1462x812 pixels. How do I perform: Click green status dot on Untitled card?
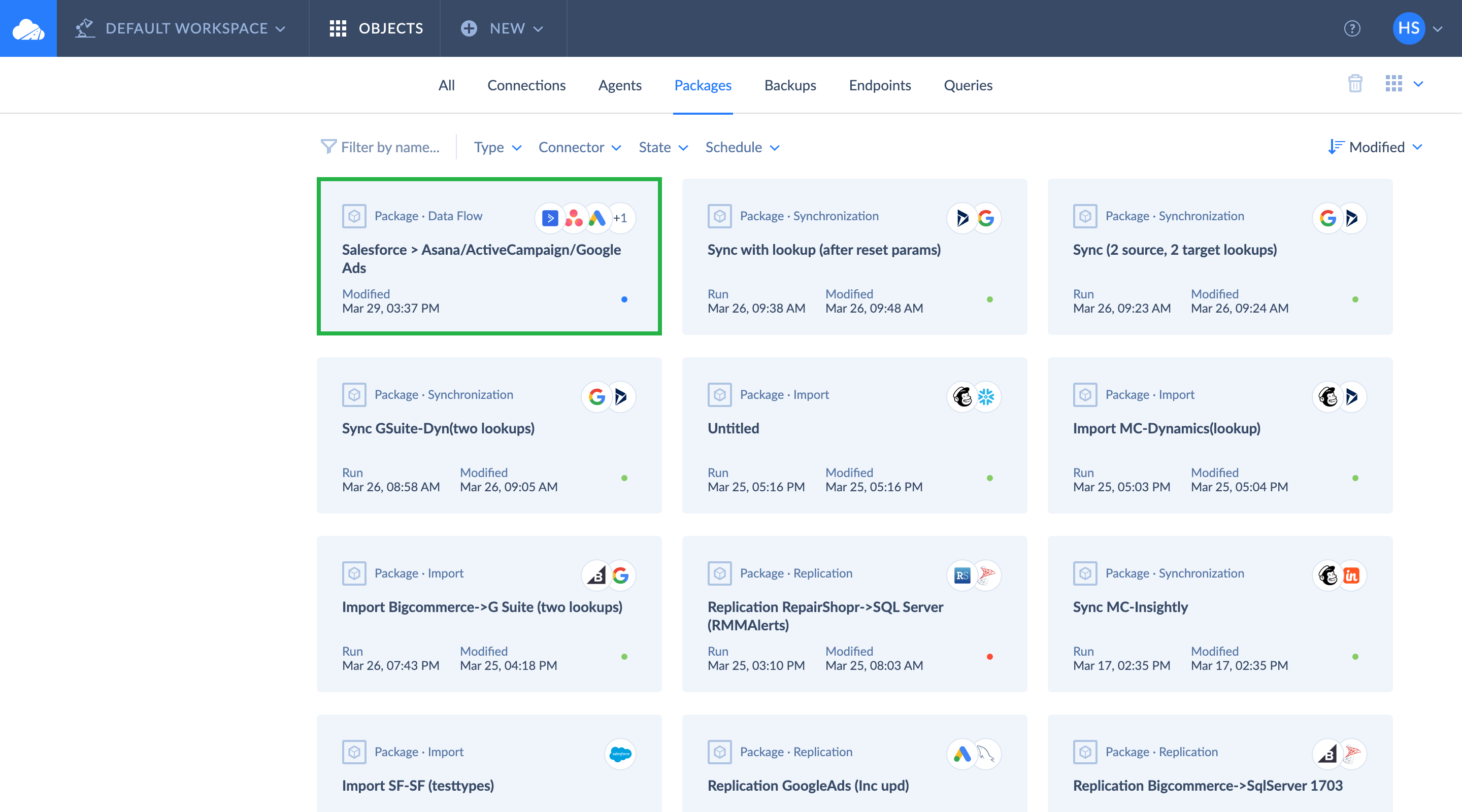point(990,478)
